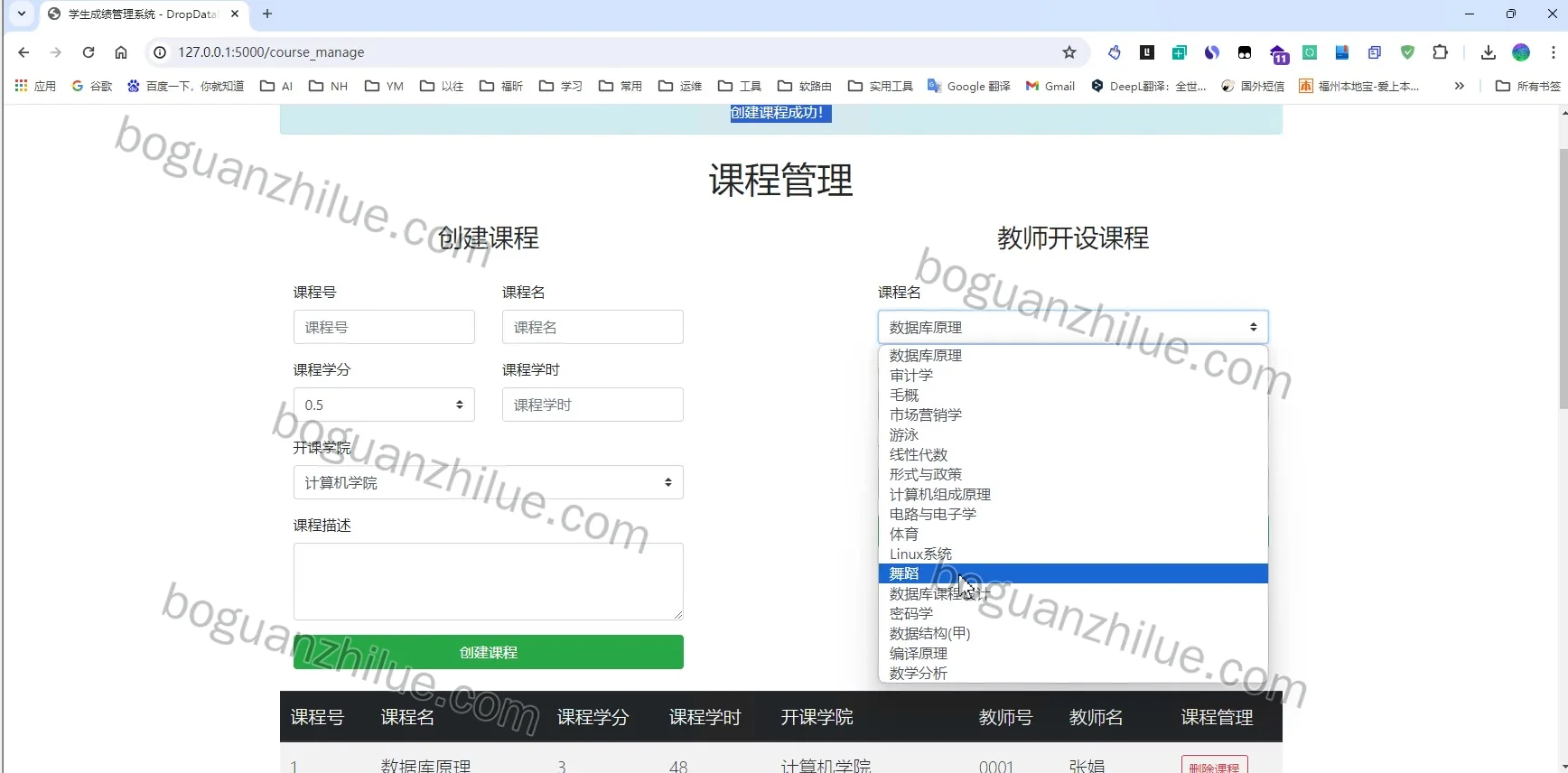Collapse the 课程名 dropdown showing 数据库原理
Viewport: 1568px width, 773px height.
tap(1073, 327)
